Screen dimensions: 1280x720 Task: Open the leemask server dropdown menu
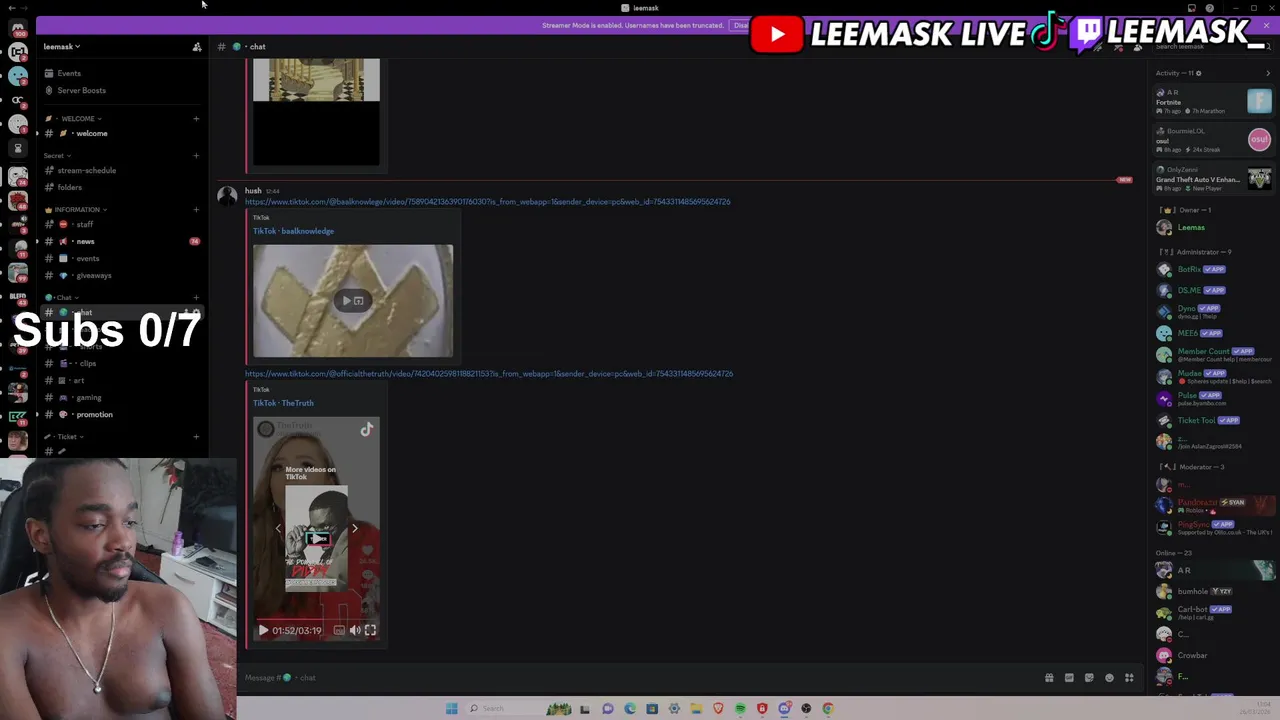pyautogui.click(x=61, y=46)
